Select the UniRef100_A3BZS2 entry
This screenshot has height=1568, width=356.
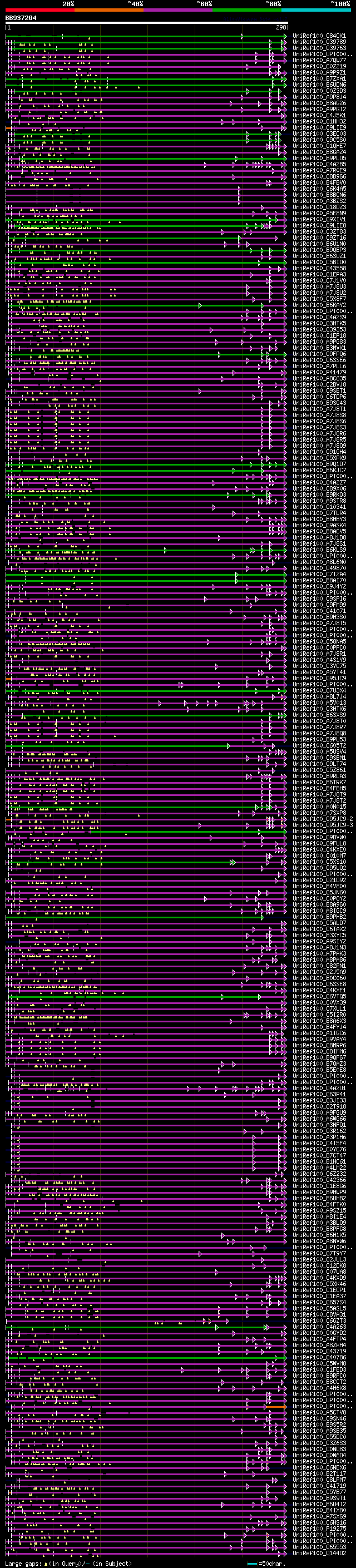pos(319,201)
